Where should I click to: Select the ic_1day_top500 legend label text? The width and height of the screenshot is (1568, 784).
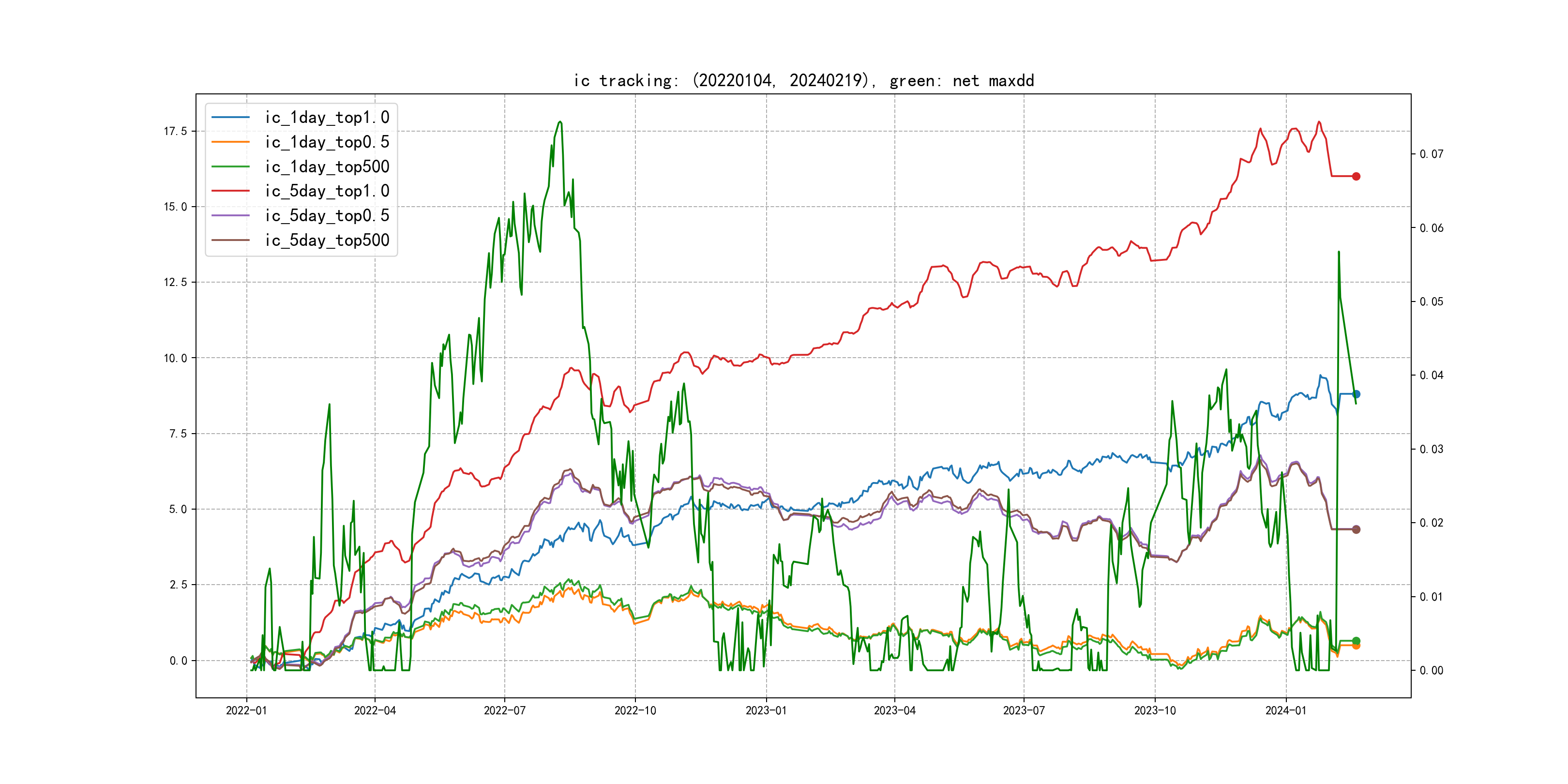tap(327, 167)
